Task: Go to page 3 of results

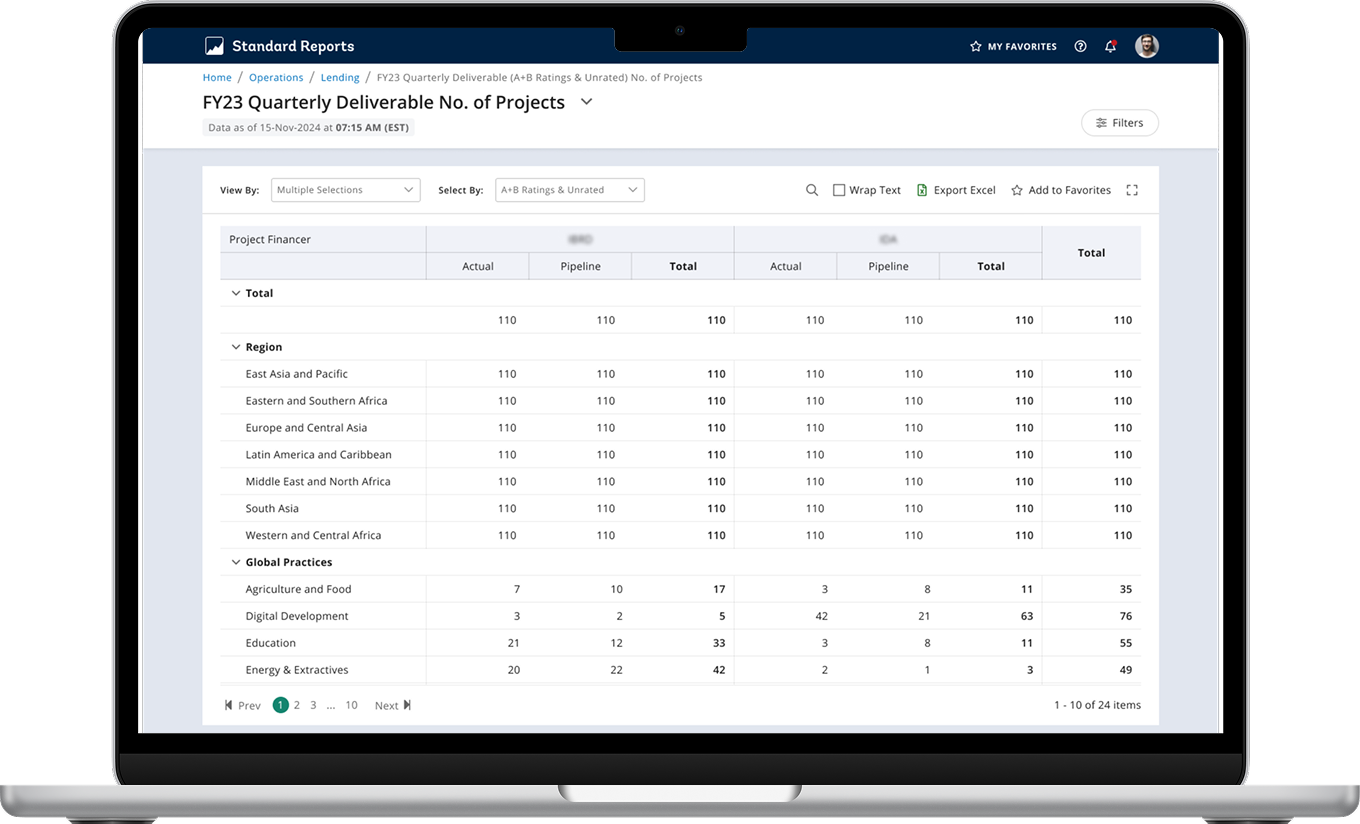Action: (x=313, y=705)
